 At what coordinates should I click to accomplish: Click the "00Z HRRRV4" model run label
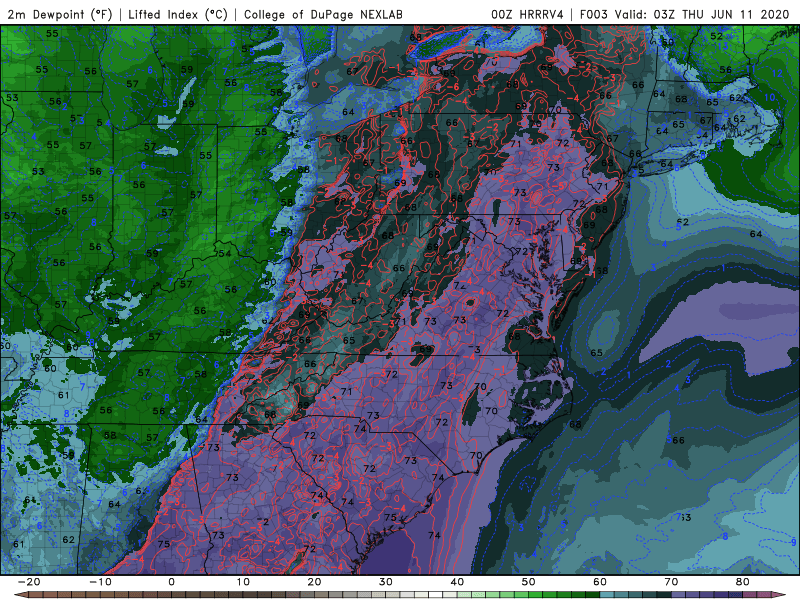point(527,14)
